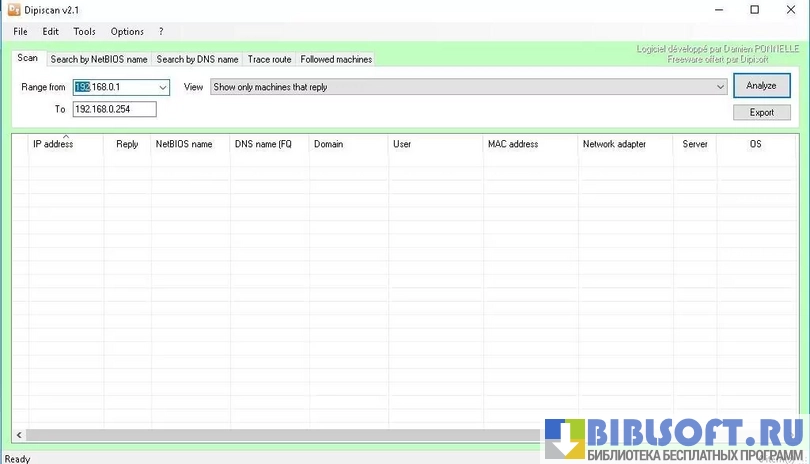810x464 pixels.
Task: Click the NetBIOS name column header
Action: point(184,145)
